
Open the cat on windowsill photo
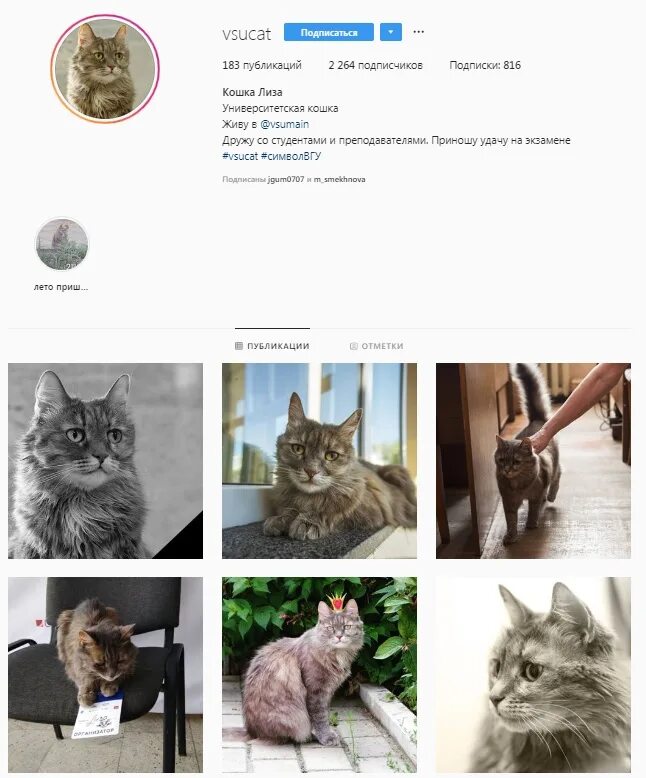coord(319,460)
